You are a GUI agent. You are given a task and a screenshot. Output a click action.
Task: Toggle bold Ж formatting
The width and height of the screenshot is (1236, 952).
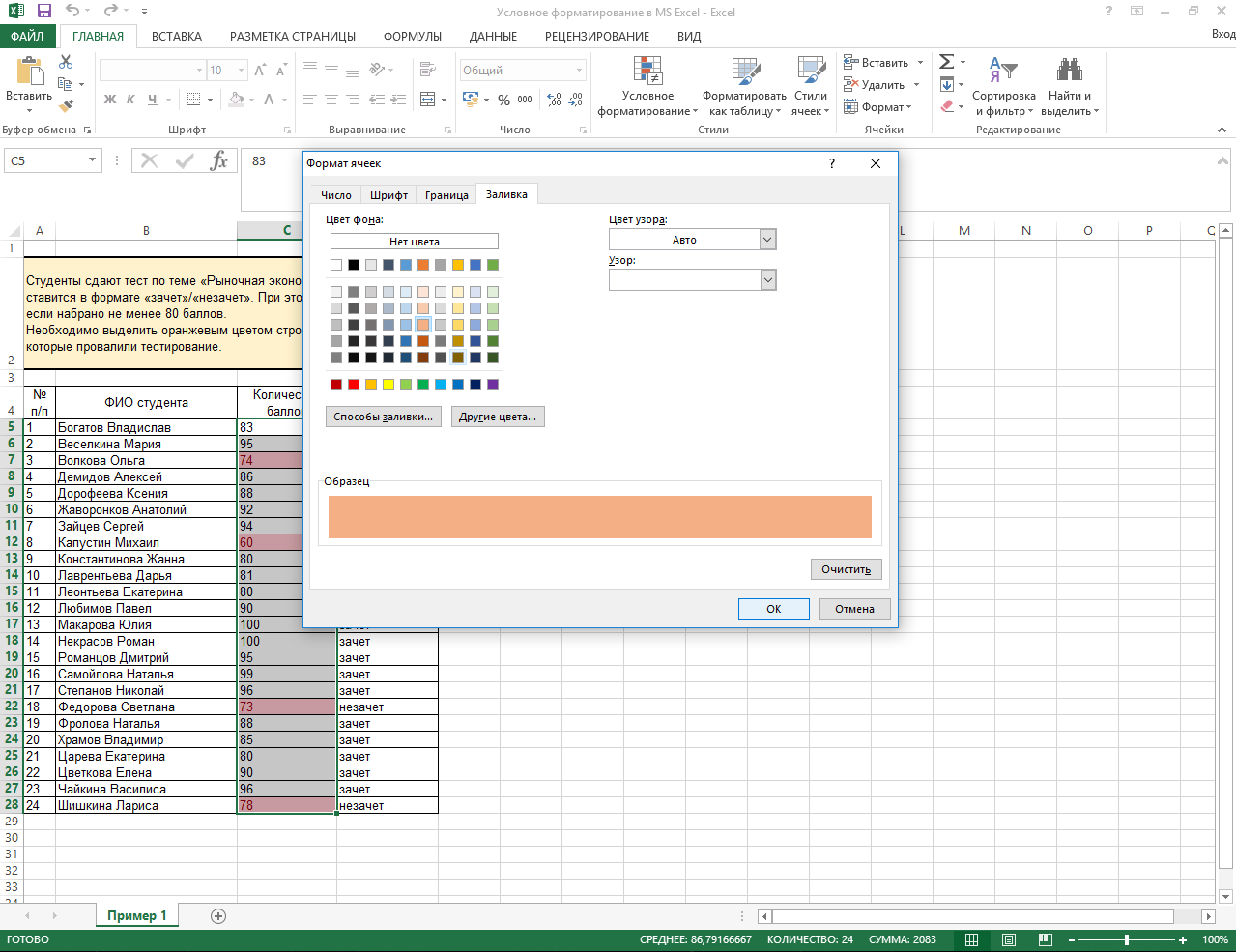coord(110,100)
